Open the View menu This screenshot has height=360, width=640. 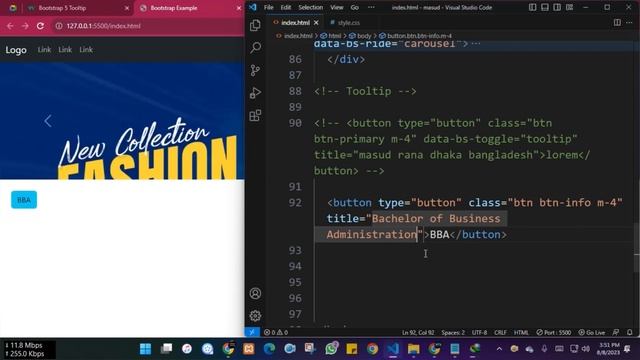pos(337,7)
